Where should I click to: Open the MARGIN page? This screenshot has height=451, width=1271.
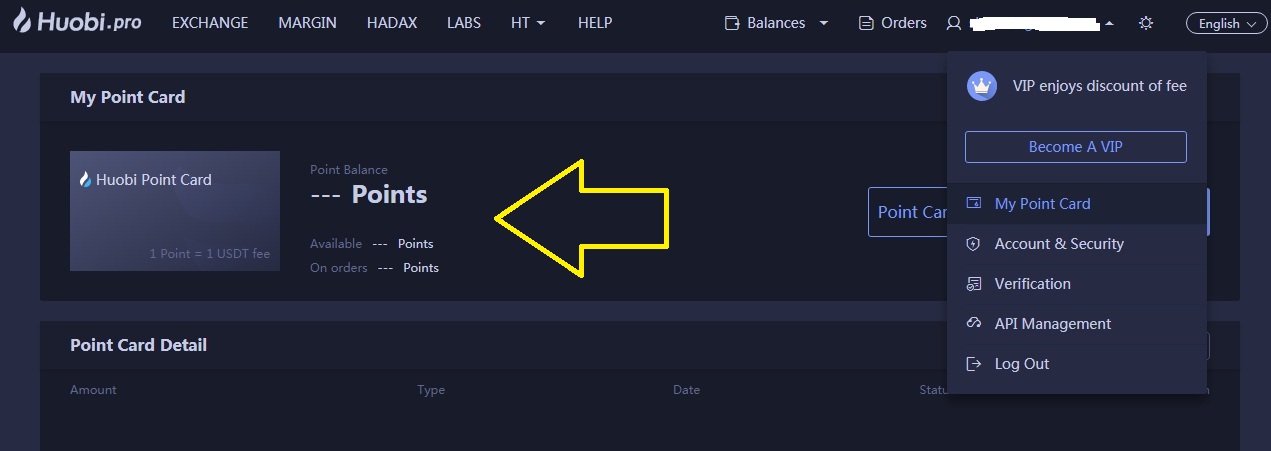click(308, 22)
